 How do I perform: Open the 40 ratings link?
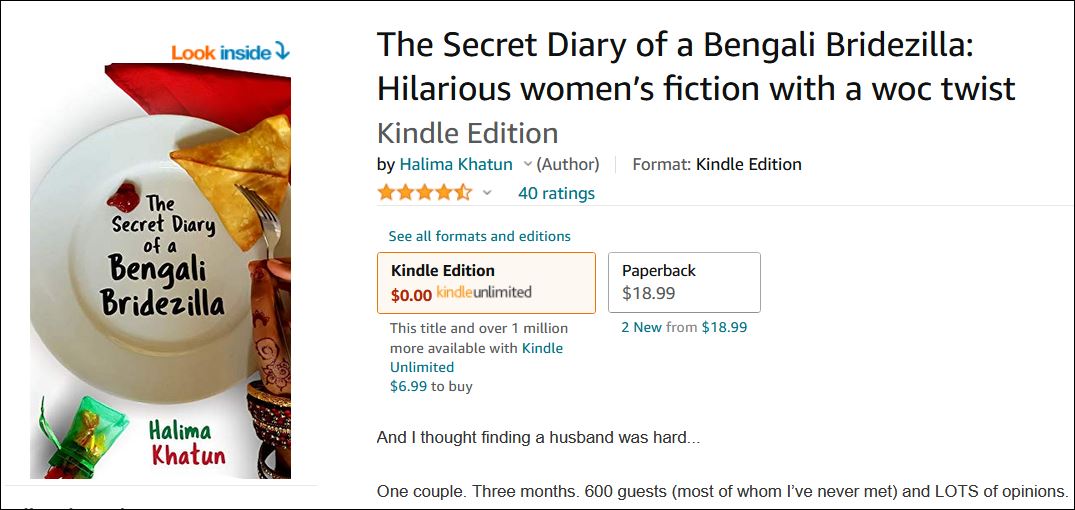(556, 193)
